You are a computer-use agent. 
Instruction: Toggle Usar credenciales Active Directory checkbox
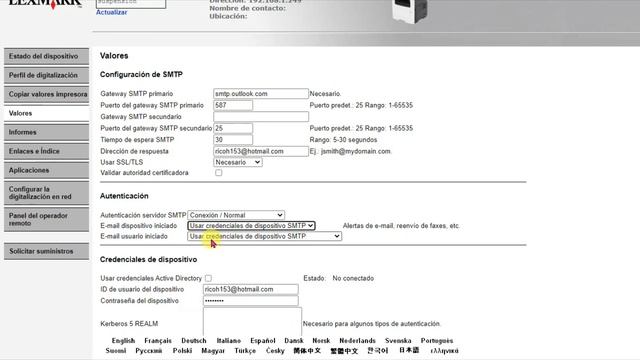pos(208,278)
